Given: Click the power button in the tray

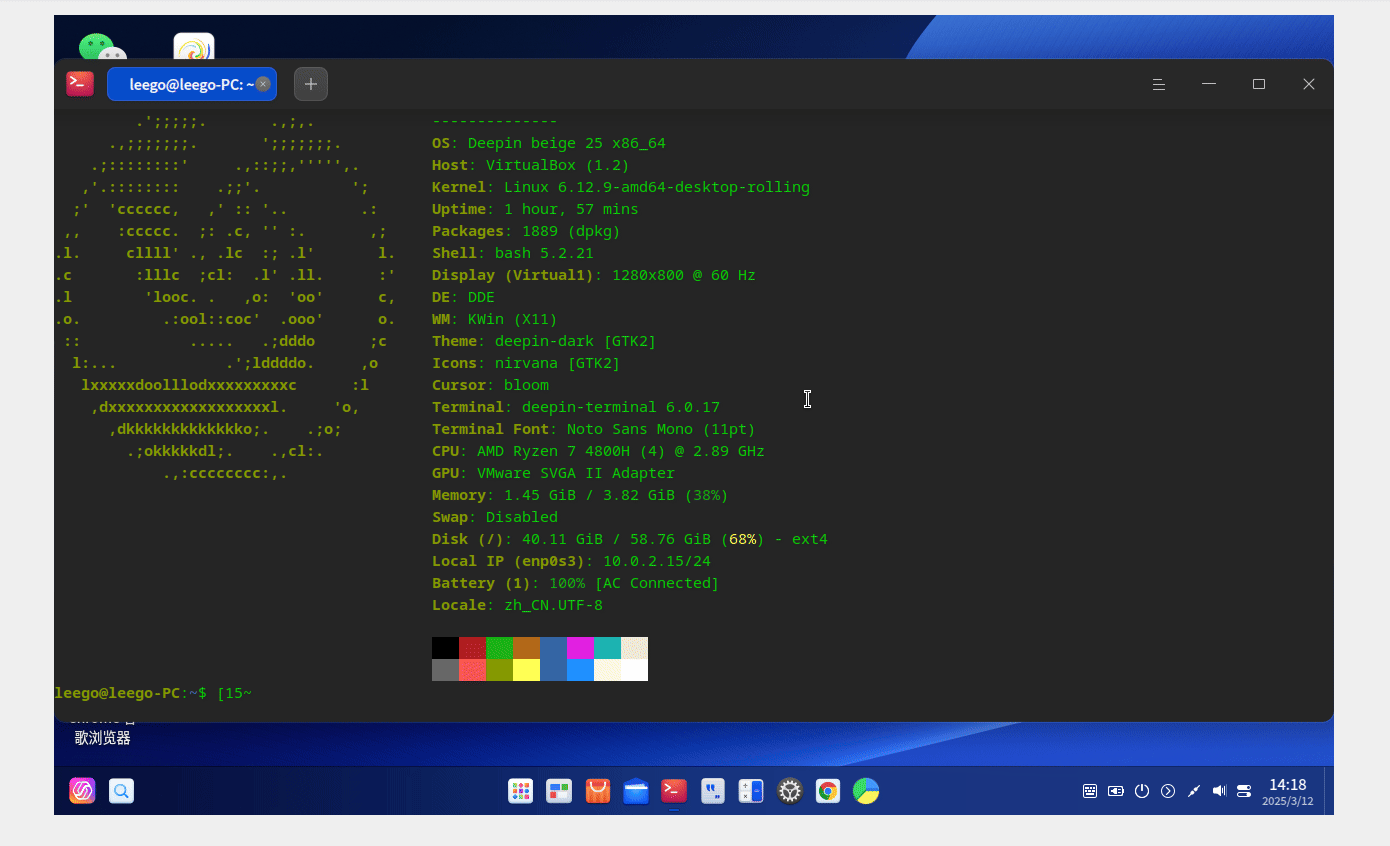Looking at the screenshot, I should coord(1142,791).
